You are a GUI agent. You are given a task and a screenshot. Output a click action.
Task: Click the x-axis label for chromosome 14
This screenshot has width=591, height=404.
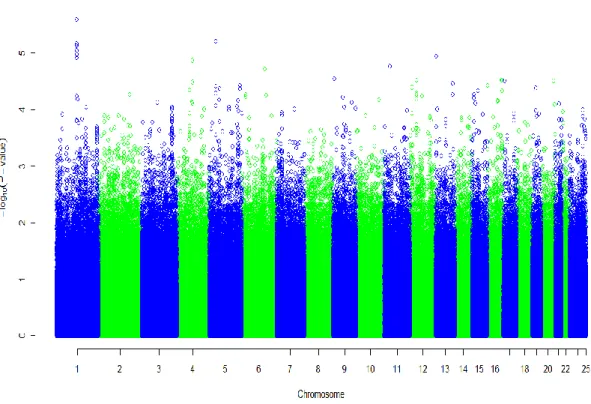[x=463, y=369]
